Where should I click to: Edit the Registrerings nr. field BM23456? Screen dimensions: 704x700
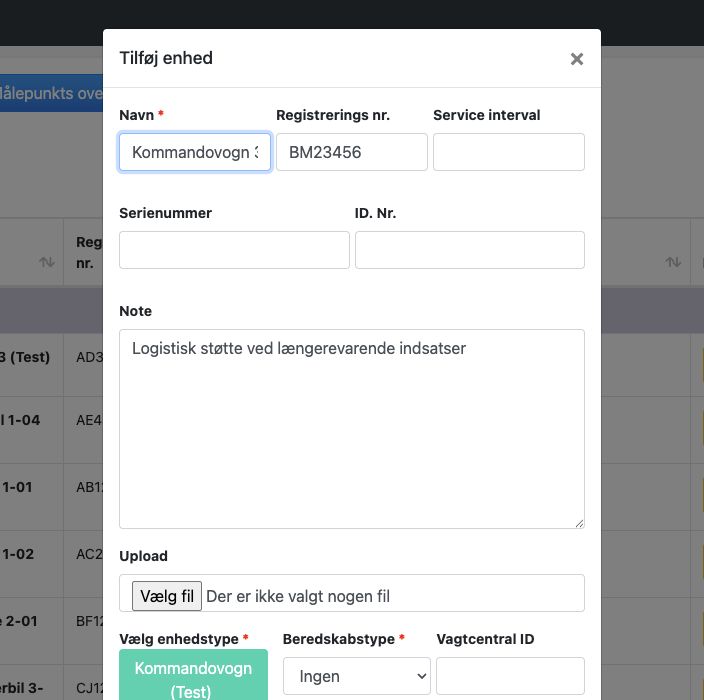click(352, 152)
